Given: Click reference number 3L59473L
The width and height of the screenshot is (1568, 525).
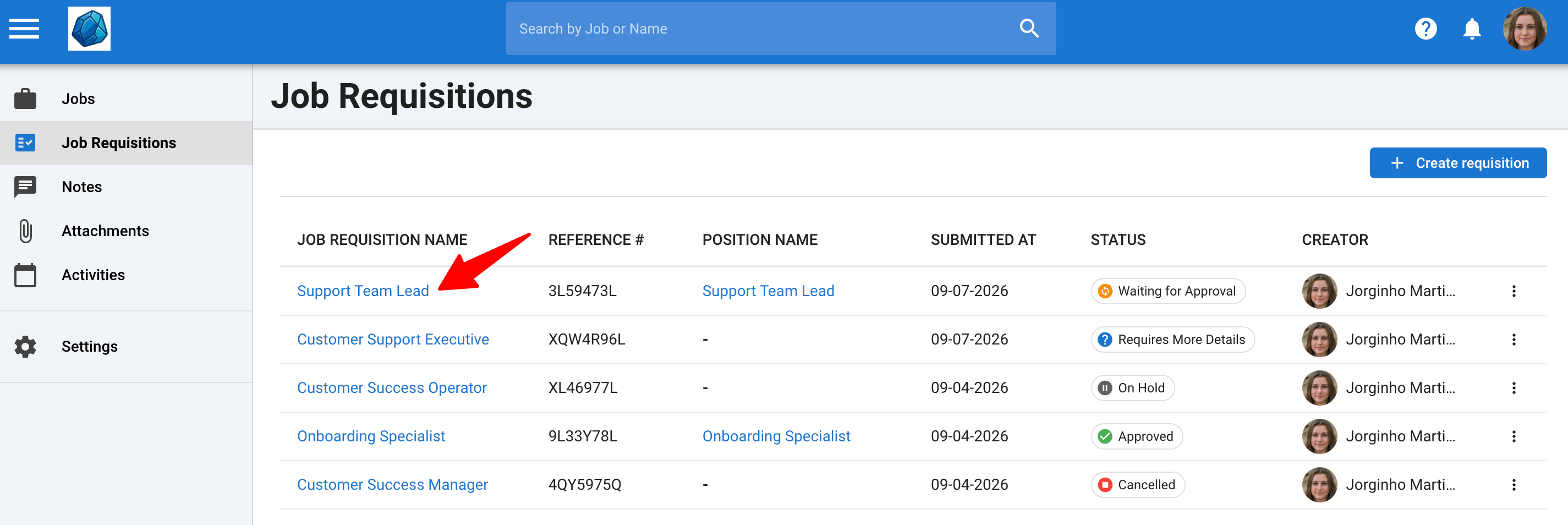Looking at the screenshot, I should [x=582, y=291].
